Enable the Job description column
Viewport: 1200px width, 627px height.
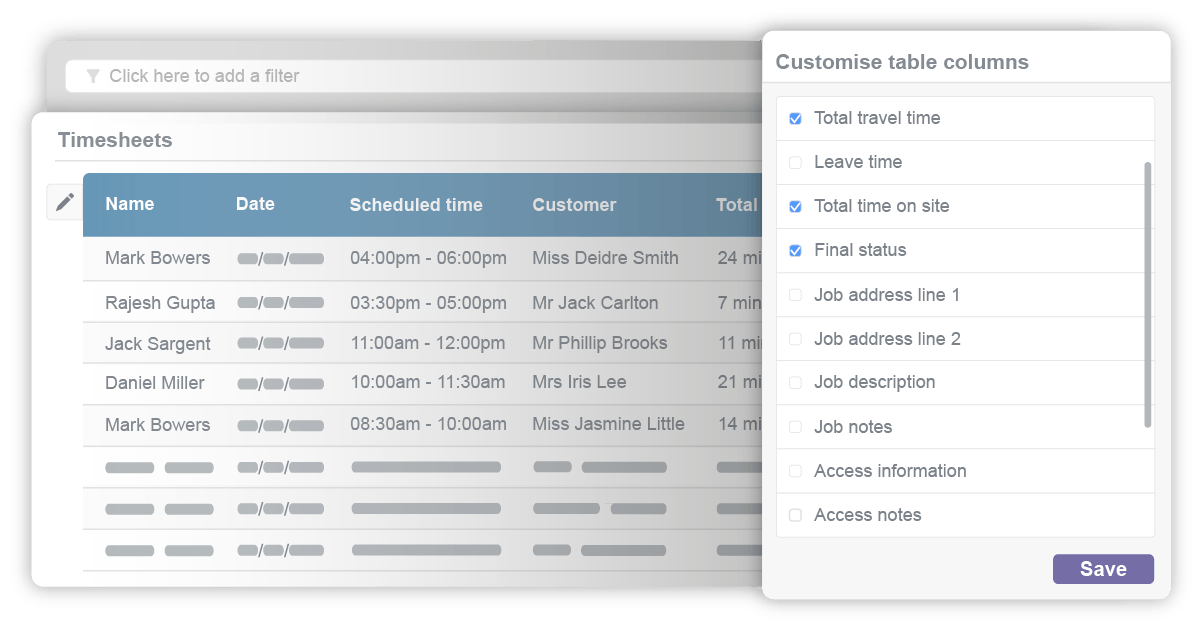point(795,382)
